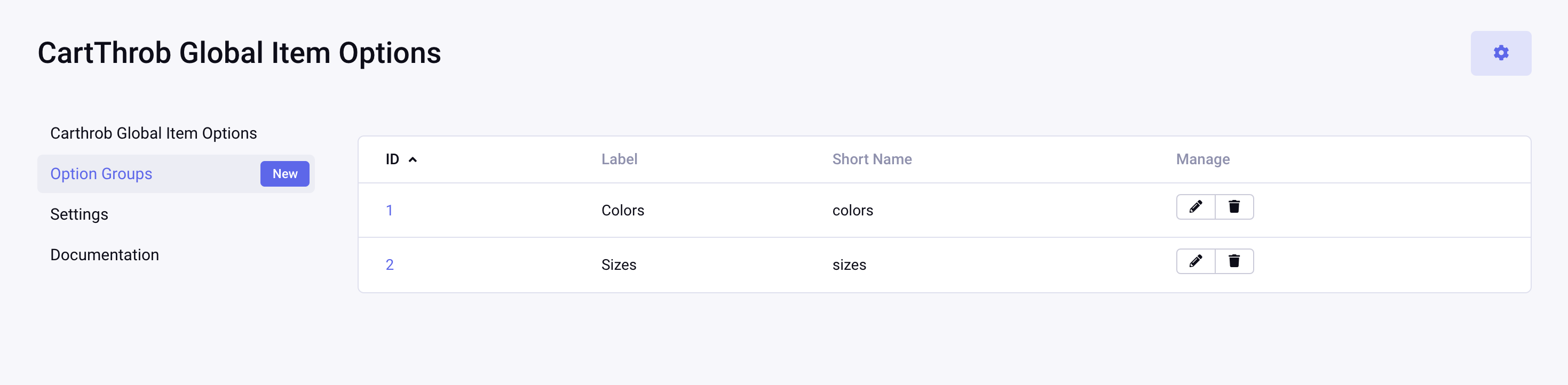Delete the Sizes group using trash icon
The height and width of the screenshot is (385, 1568).
tap(1234, 261)
